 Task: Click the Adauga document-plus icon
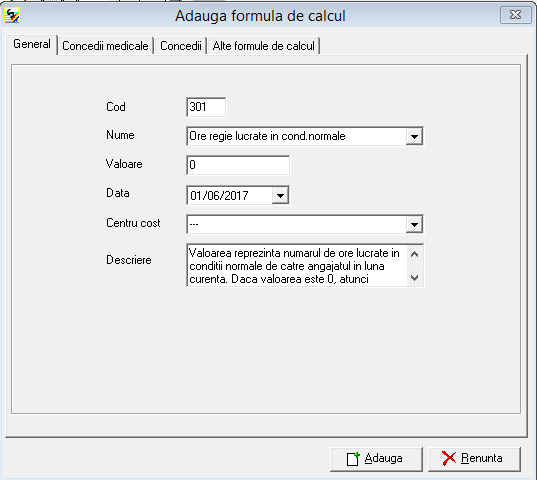pos(353,459)
